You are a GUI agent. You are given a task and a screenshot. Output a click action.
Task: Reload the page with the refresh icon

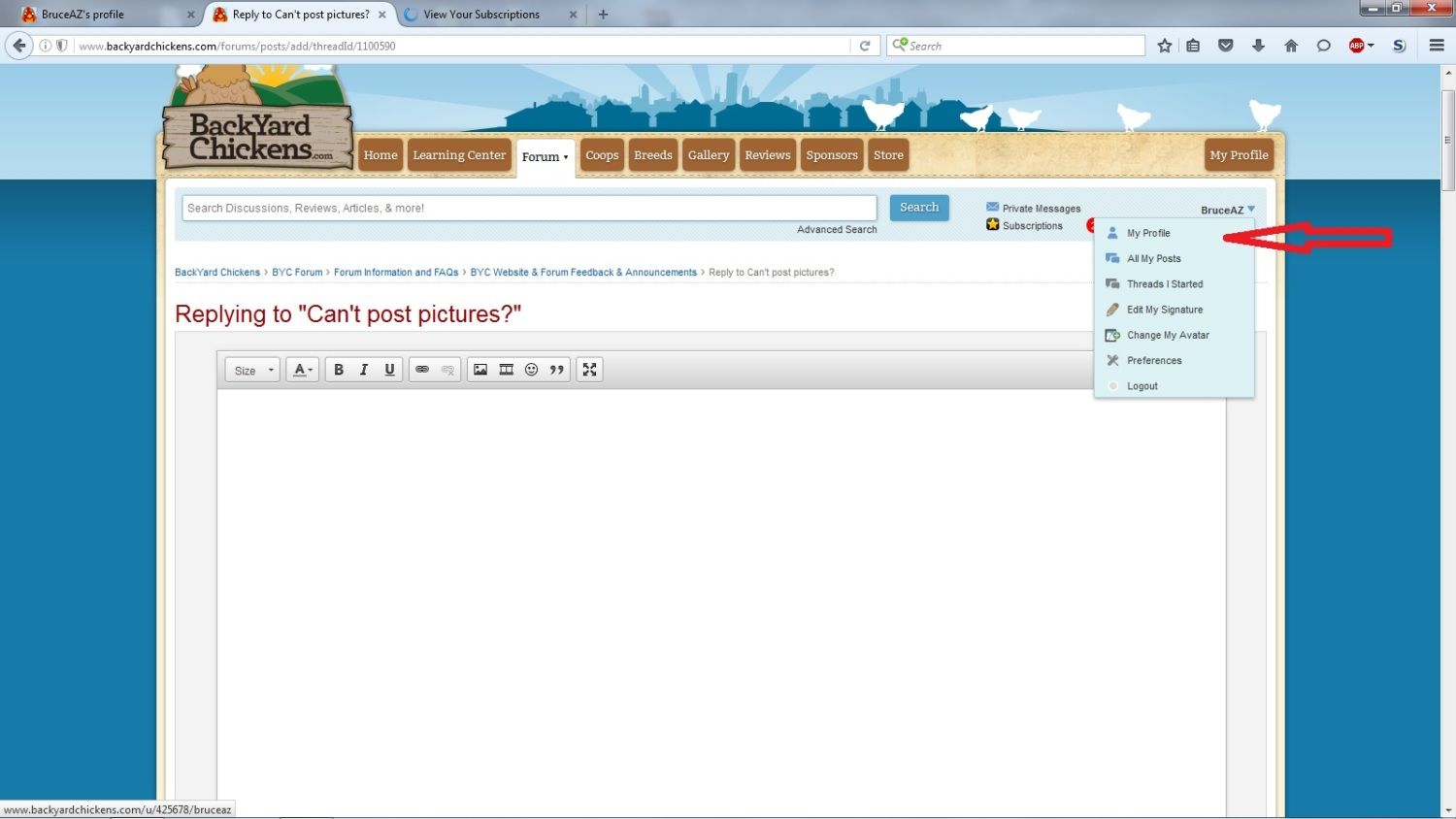pos(865,46)
